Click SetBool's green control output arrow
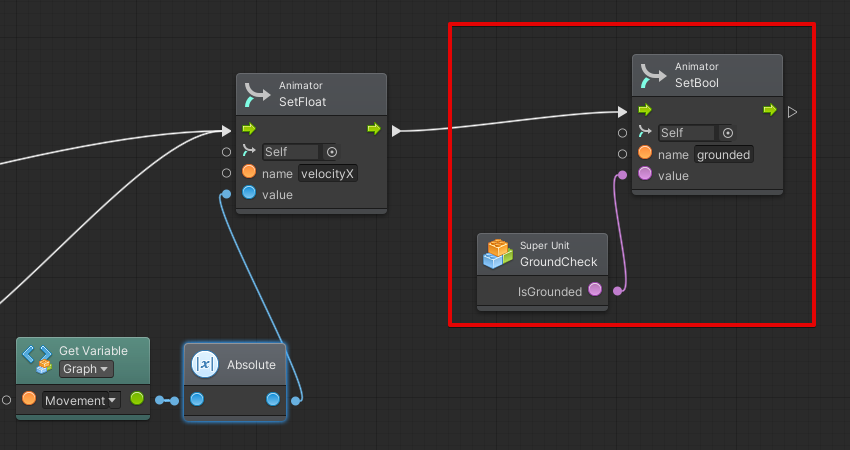This screenshot has height=450, width=850. coord(770,110)
